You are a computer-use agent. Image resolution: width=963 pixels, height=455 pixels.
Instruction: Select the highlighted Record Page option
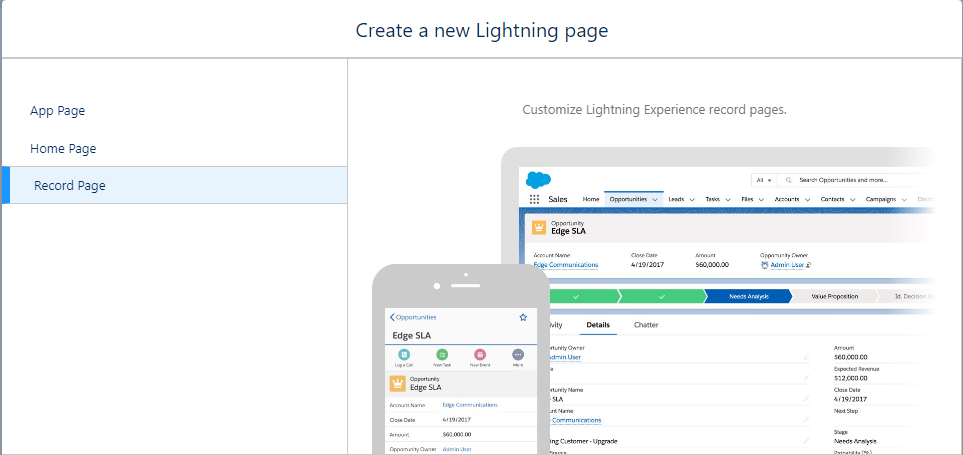[x=174, y=185]
